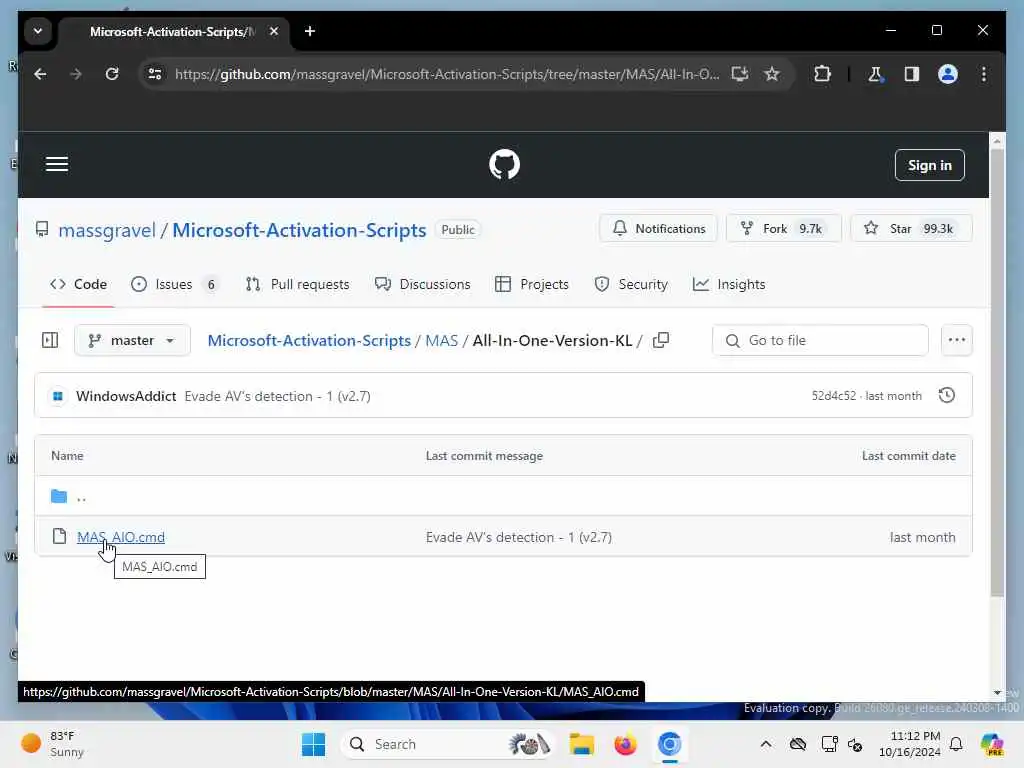Switch to the Code tab
Screen dimensions: 1024x768
[x=78, y=285]
